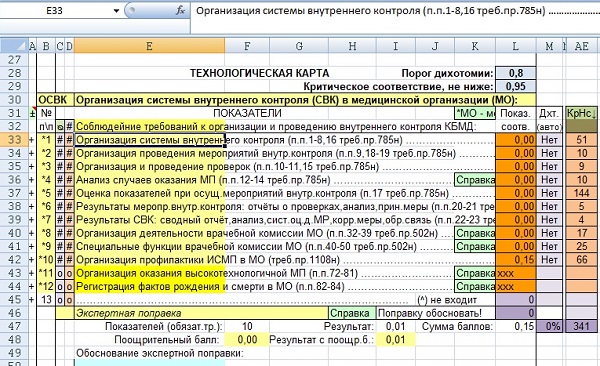600x366 pixels.
Task: Select column AE header
Action: coord(582,46)
